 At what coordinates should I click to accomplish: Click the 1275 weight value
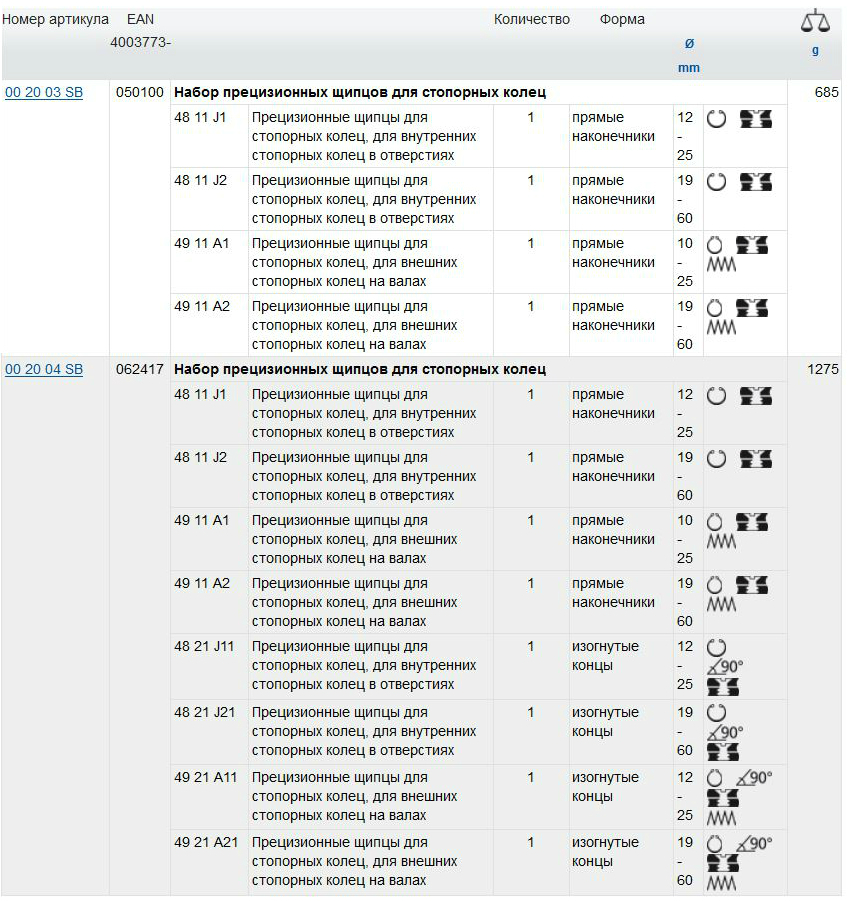click(x=822, y=369)
